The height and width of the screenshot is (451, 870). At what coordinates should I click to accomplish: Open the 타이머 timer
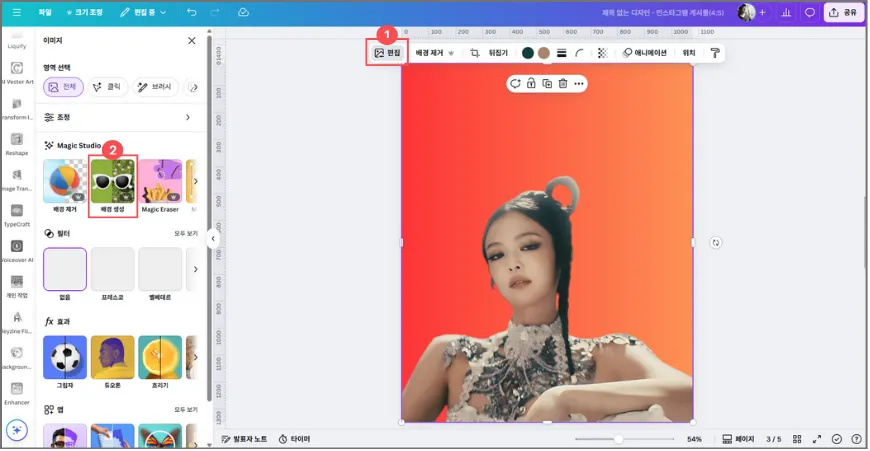click(x=294, y=439)
